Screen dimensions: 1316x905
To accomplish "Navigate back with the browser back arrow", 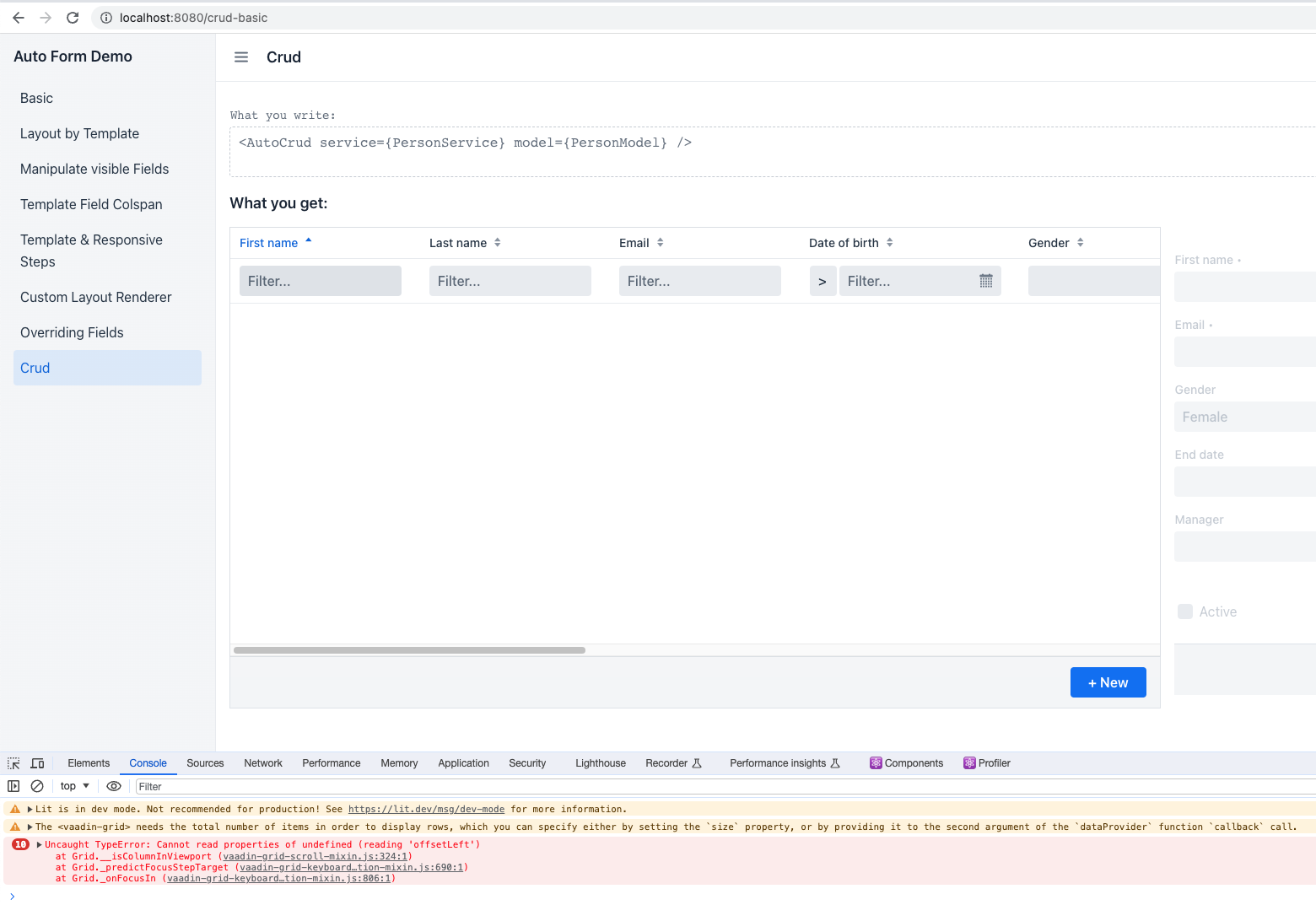I will coord(18,17).
